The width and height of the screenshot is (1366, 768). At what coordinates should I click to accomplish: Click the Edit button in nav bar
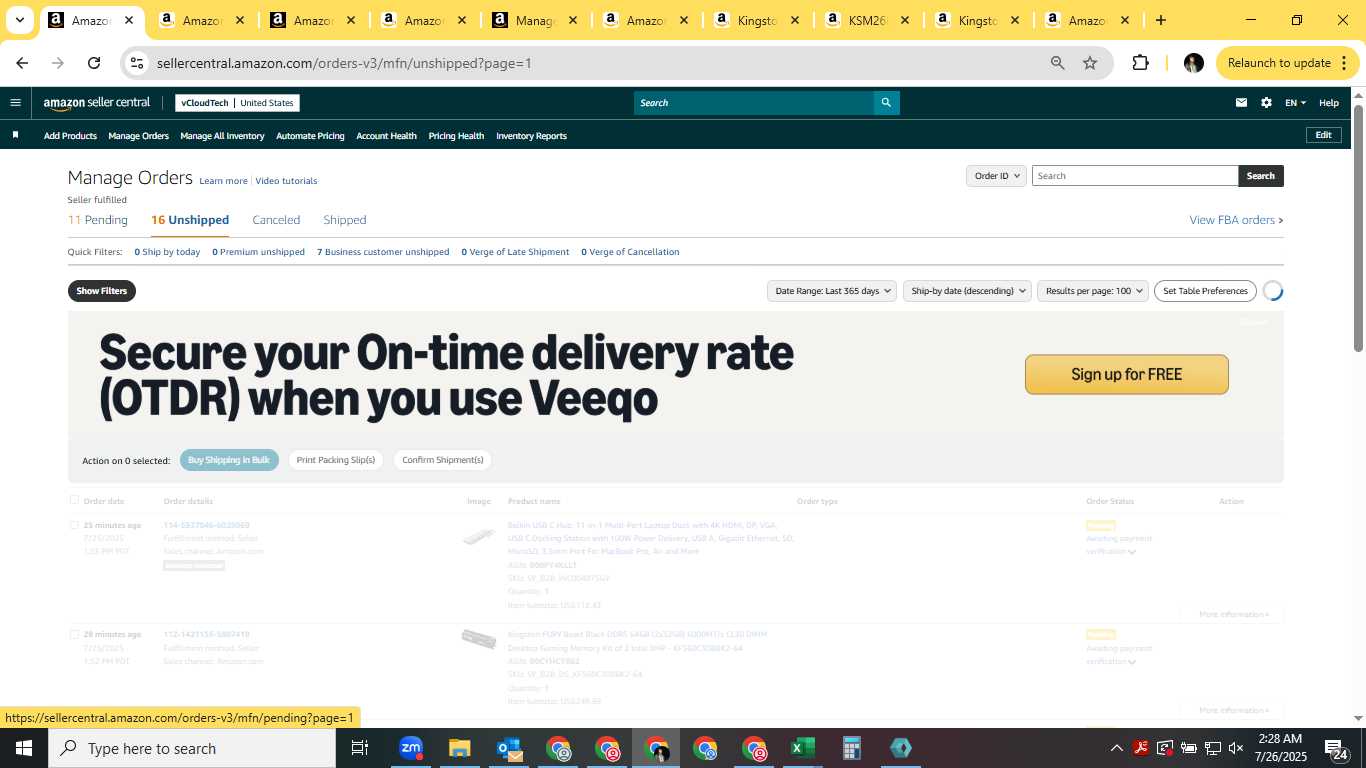pyautogui.click(x=1323, y=135)
